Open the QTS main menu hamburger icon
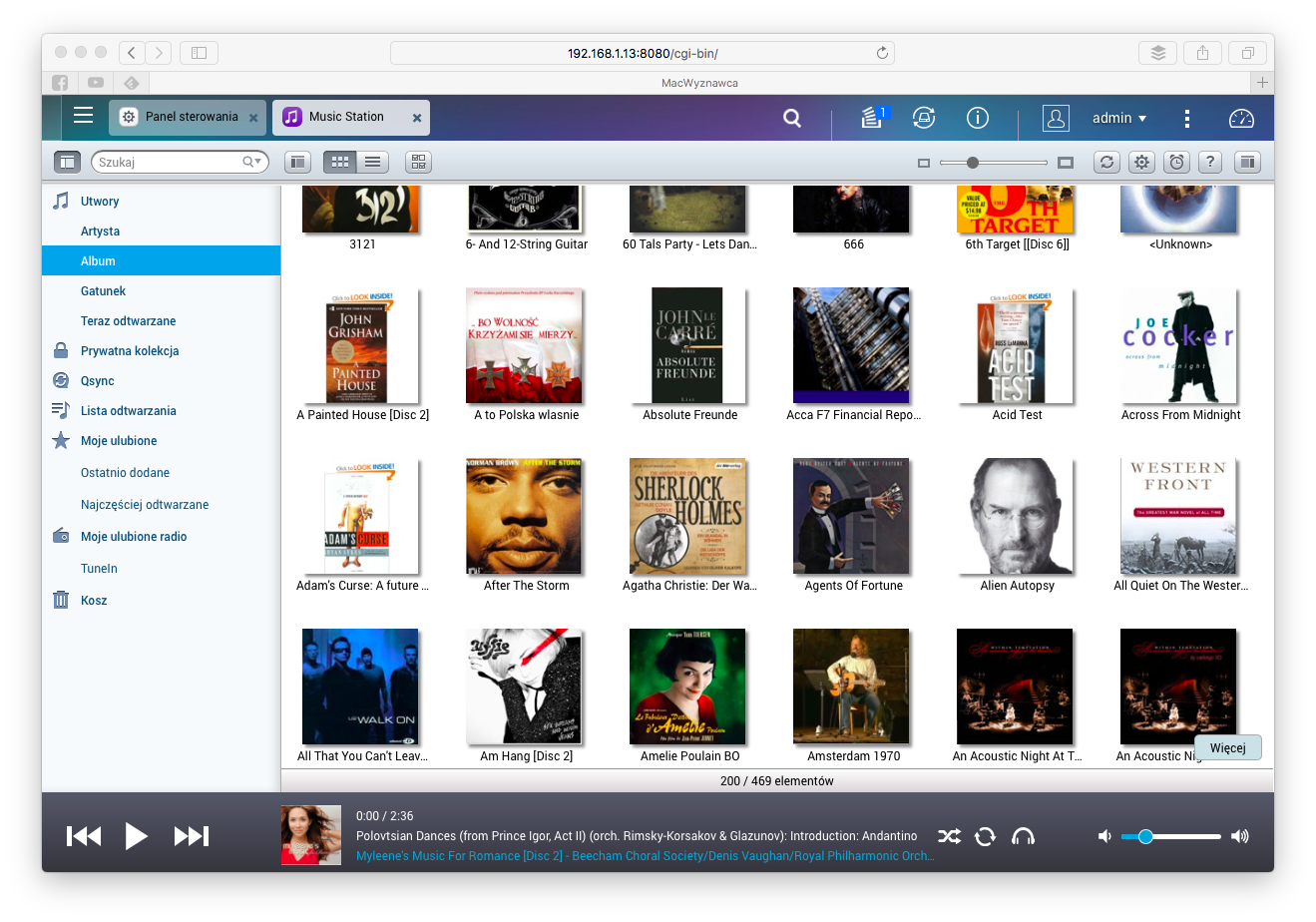 (84, 116)
